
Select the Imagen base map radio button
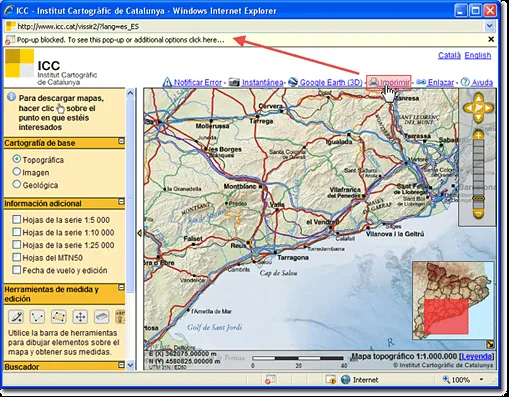(17, 172)
